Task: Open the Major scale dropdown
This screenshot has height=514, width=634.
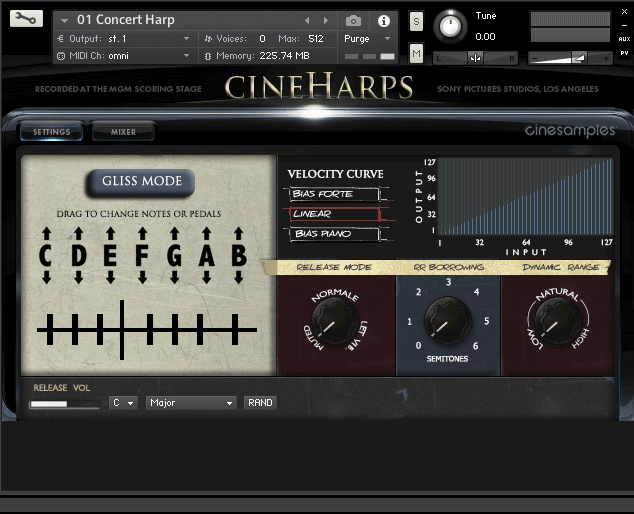Action: coord(191,403)
